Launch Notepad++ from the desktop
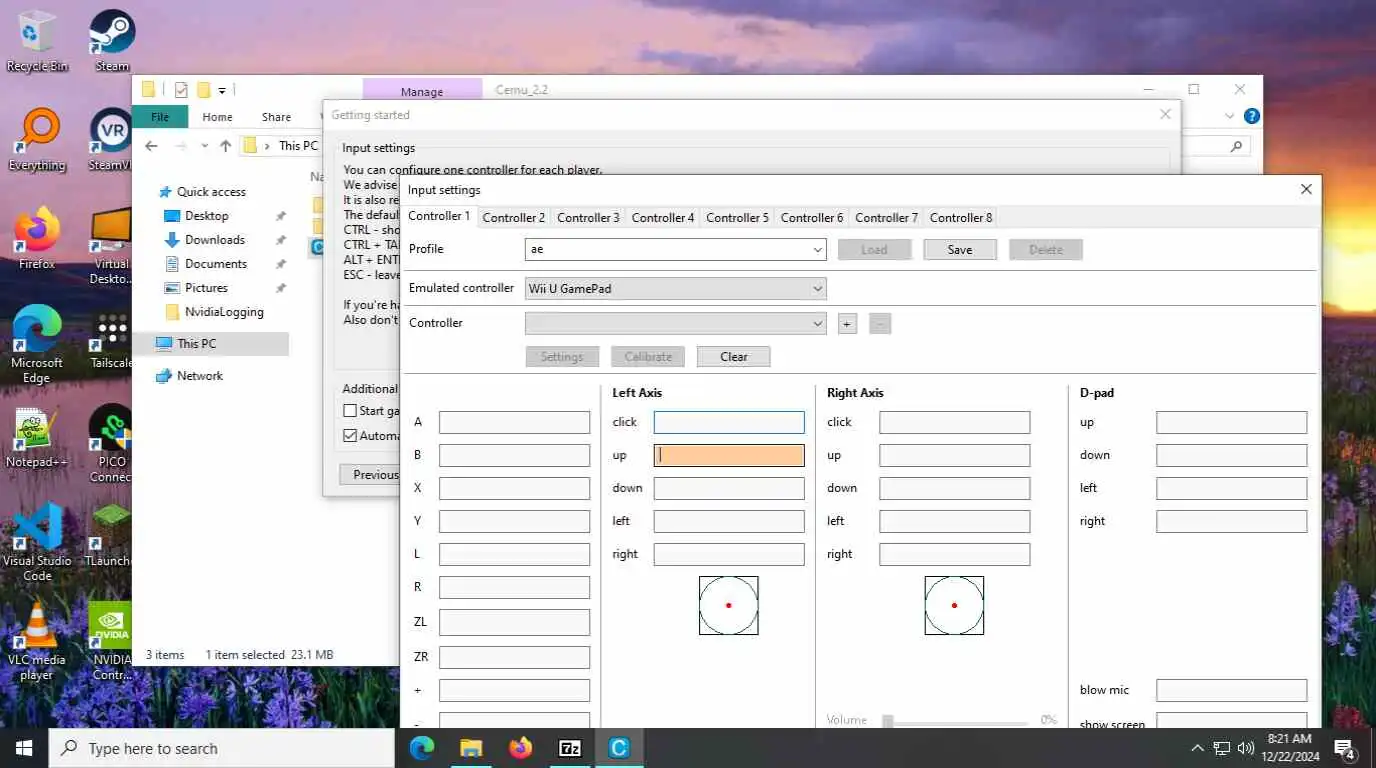This screenshot has height=768, width=1376. pos(37,436)
